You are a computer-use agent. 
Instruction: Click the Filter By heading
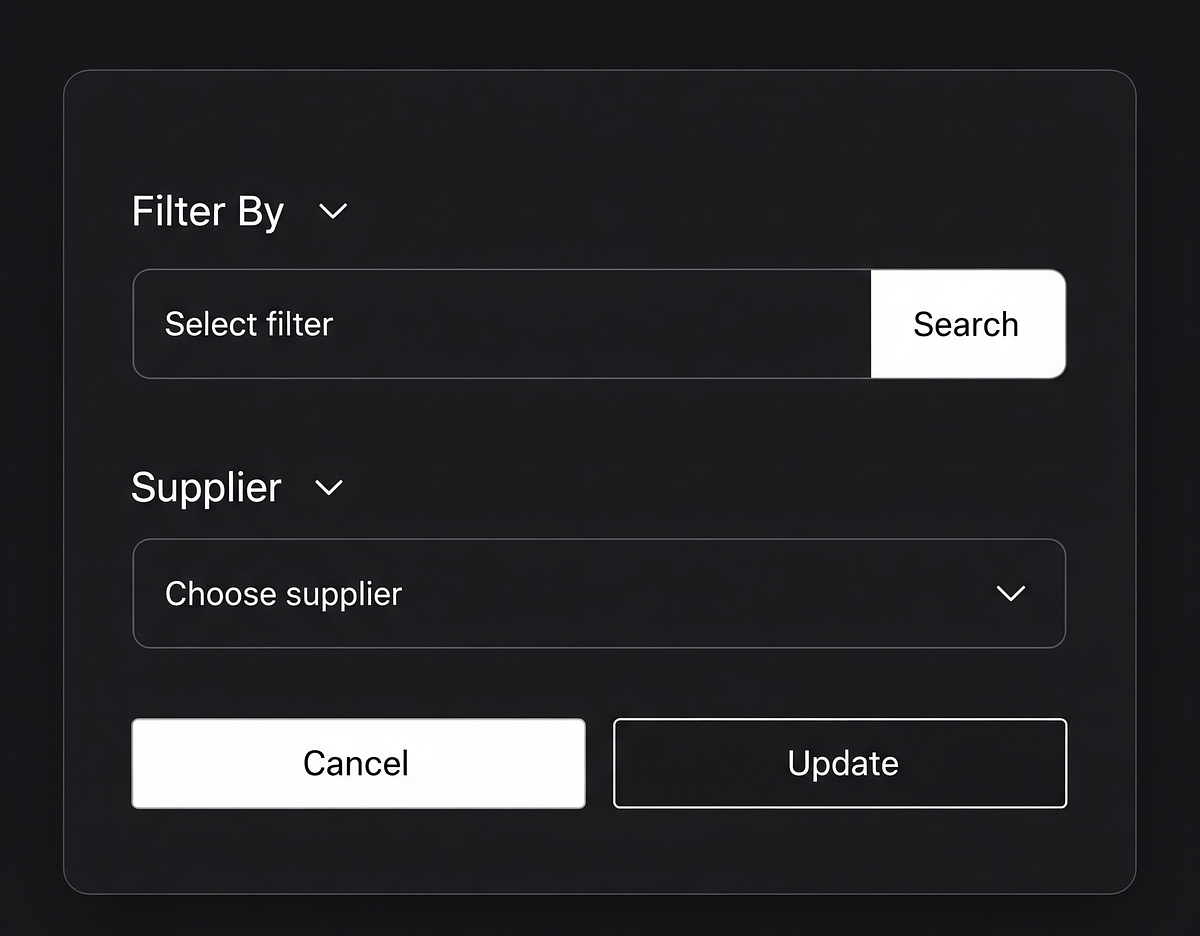pyautogui.click(x=207, y=212)
